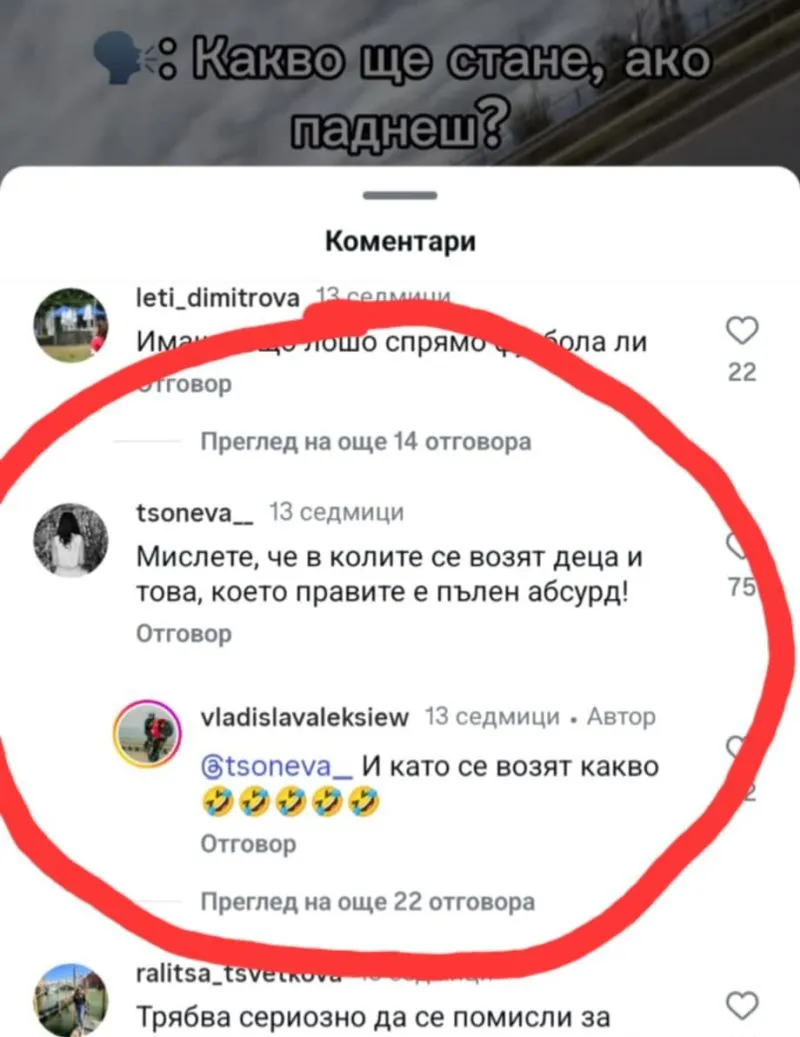This screenshot has width=800, height=1037.
Task: Open tsoneva__ profile avatar
Action: tap(71, 540)
